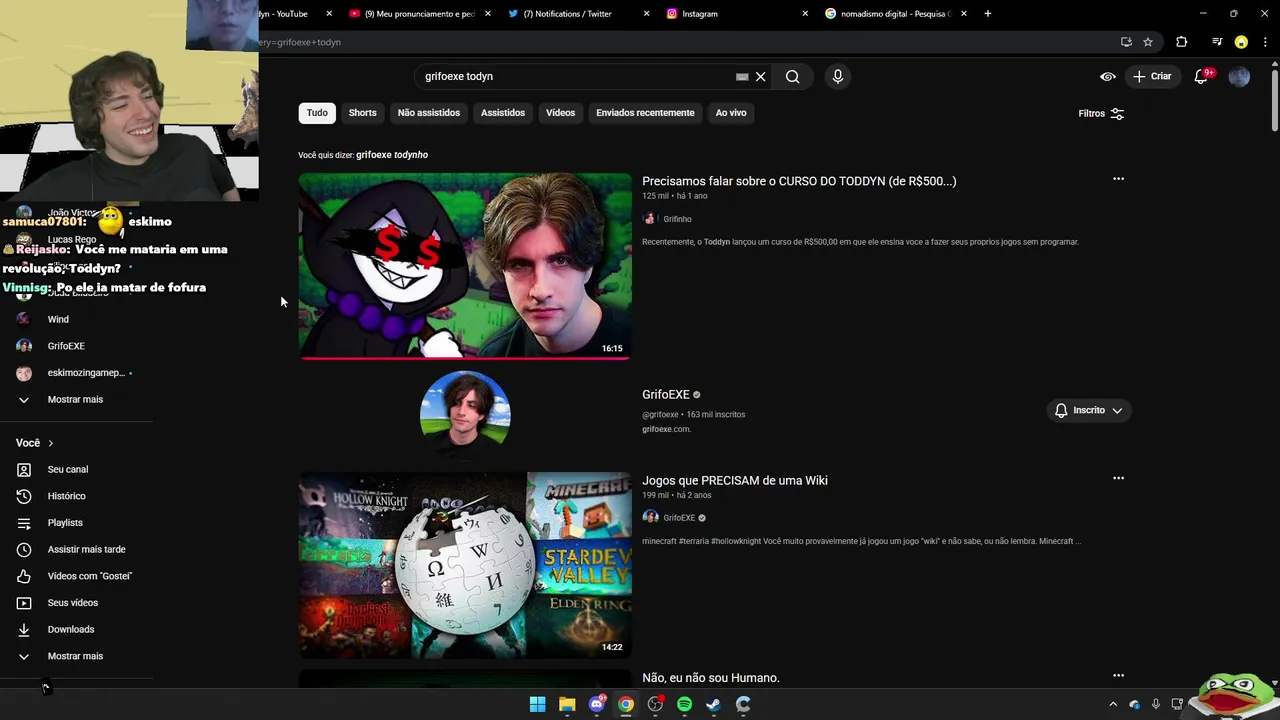Click the magnifying glass search button
The width and height of the screenshot is (1280, 720).
pyautogui.click(x=792, y=76)
